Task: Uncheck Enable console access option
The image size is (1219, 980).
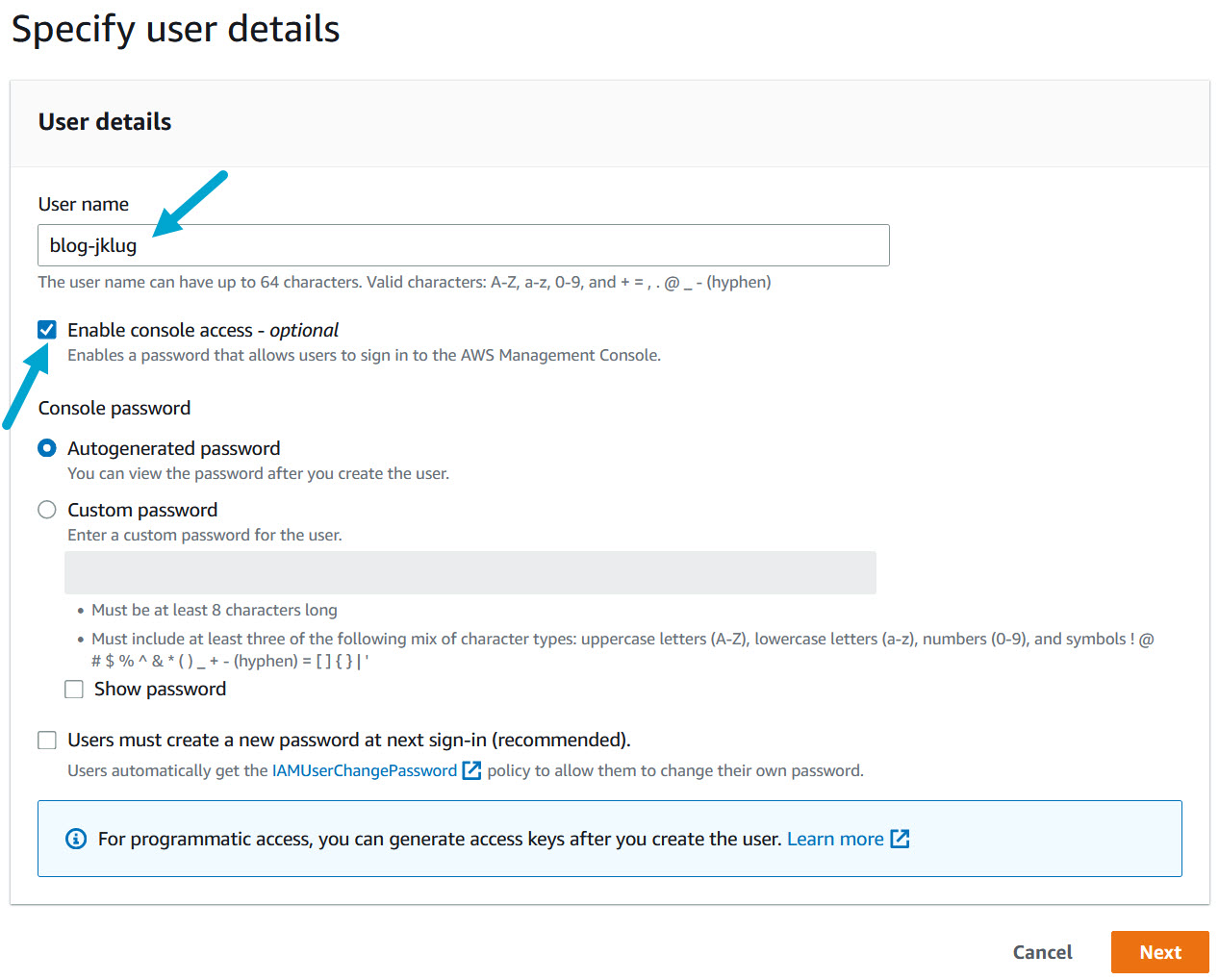Action: (x=46, y=329)
